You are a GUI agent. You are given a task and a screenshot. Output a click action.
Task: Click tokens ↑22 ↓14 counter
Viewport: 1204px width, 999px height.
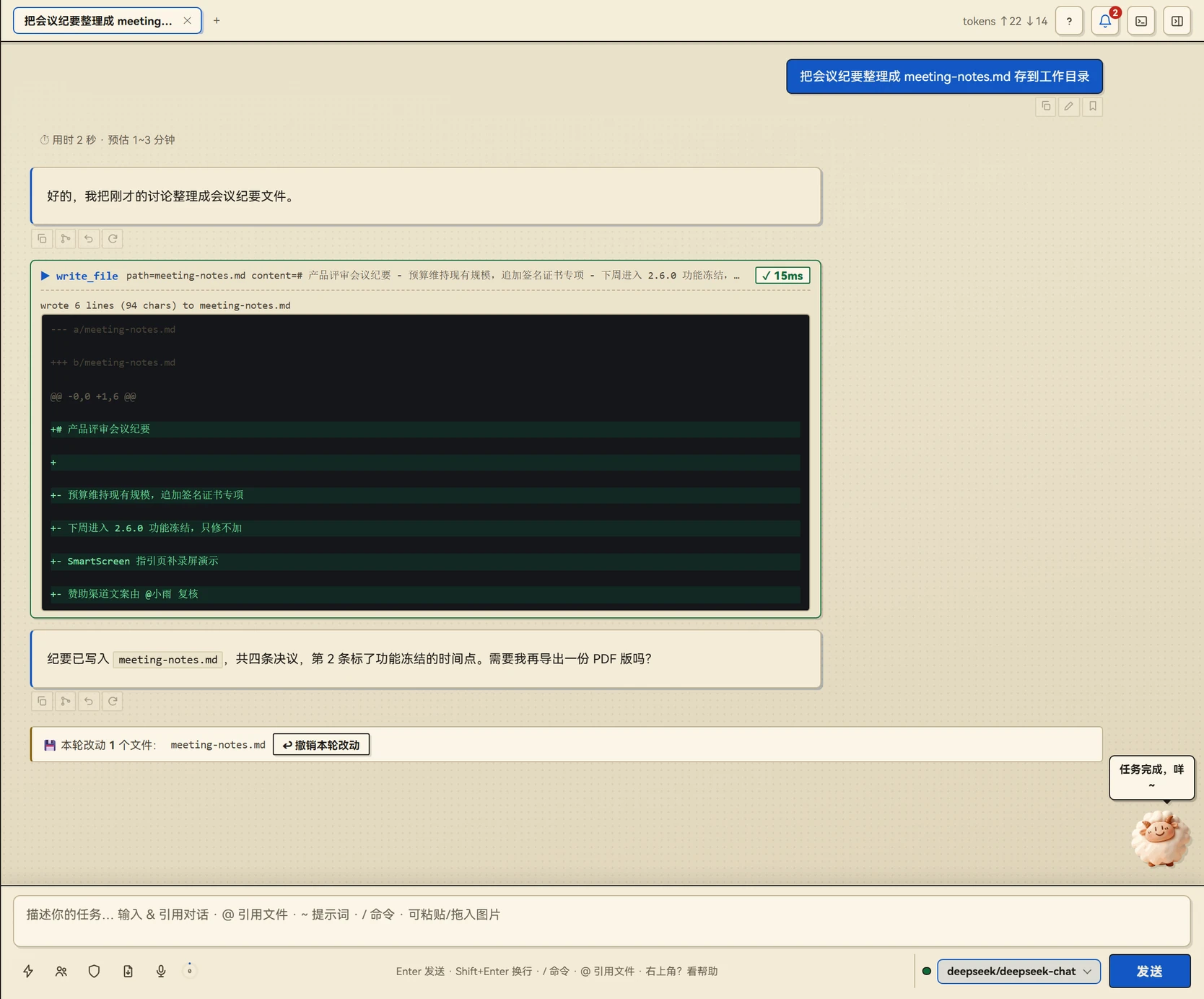click(x=1005, y=21)
